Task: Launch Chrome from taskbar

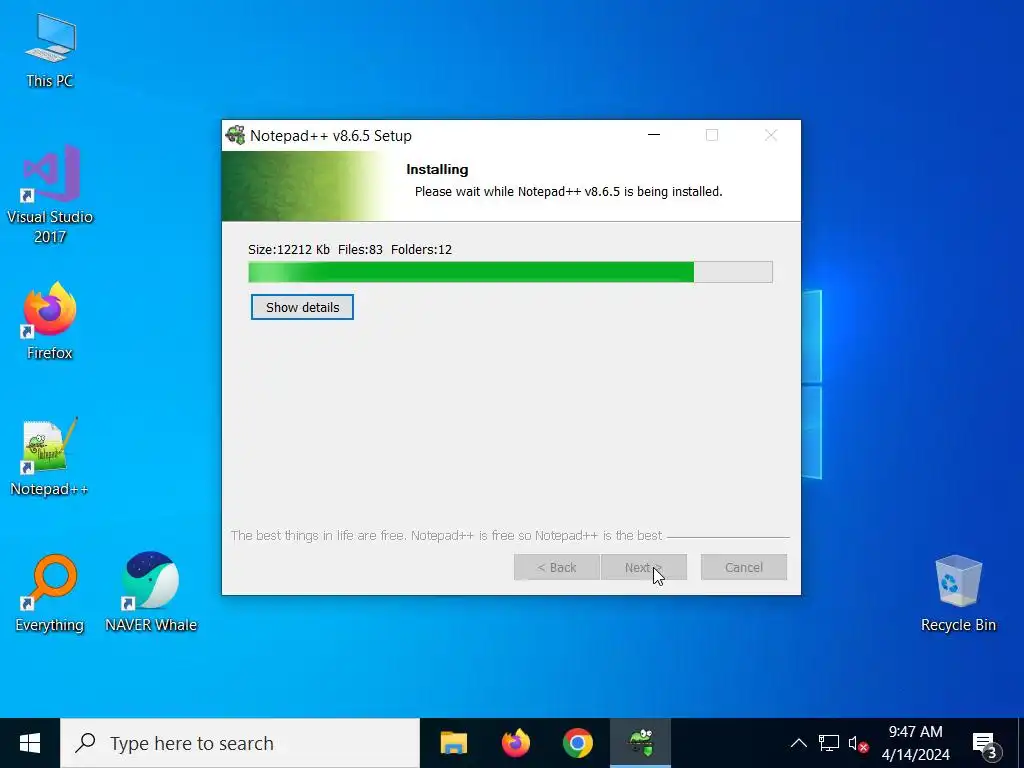Action: tap(577, 743)
